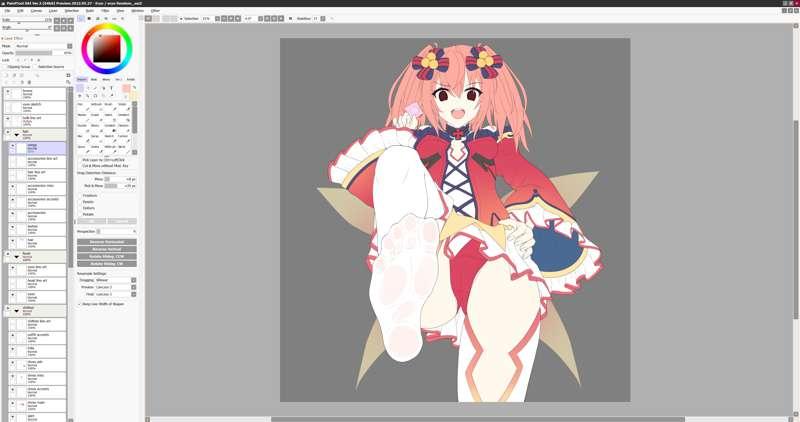800x422 pixels.
Task: Choose the Eraser tool
Action: click(96, 117)
